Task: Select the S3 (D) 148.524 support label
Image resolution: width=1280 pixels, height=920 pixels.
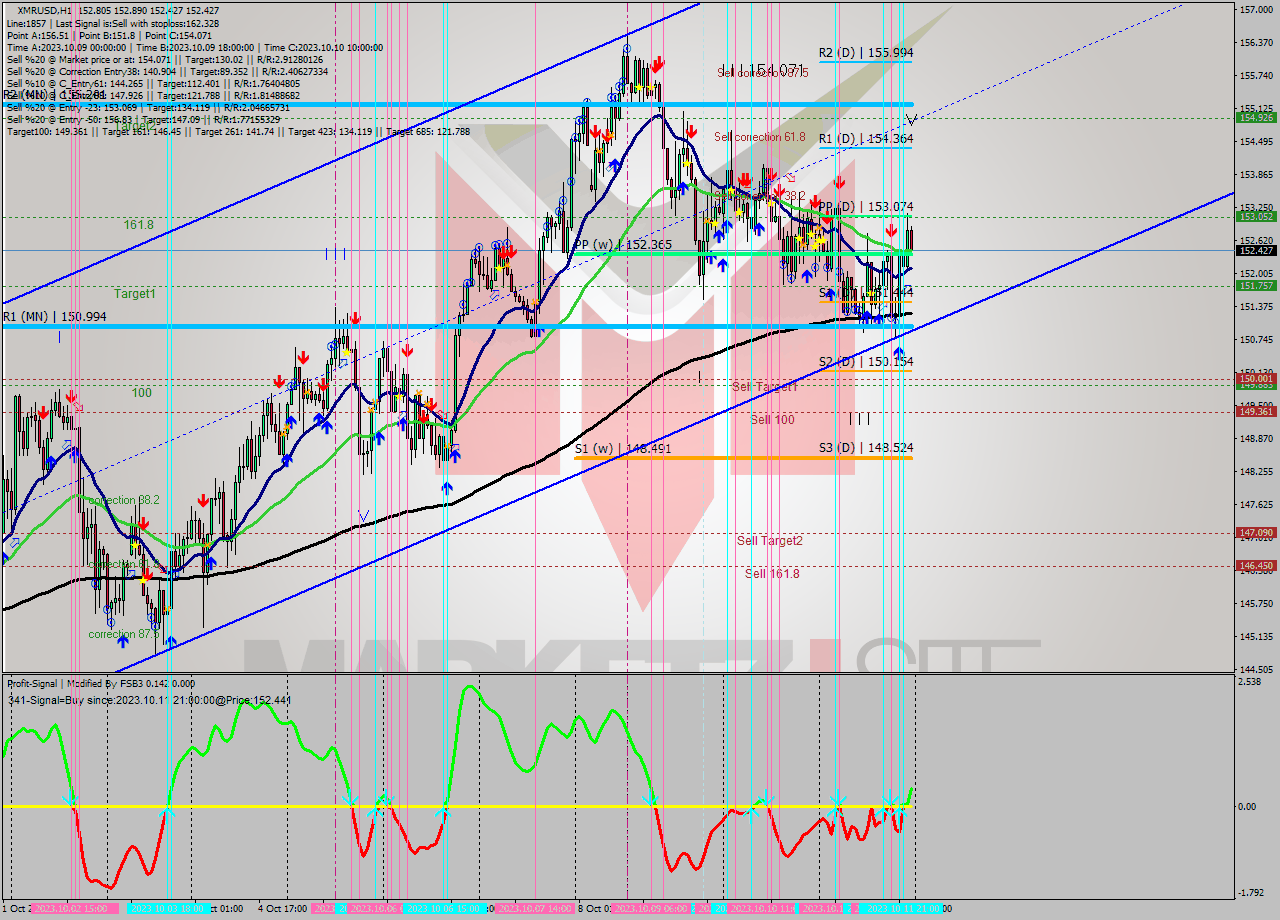Action: tap(865, 448)
